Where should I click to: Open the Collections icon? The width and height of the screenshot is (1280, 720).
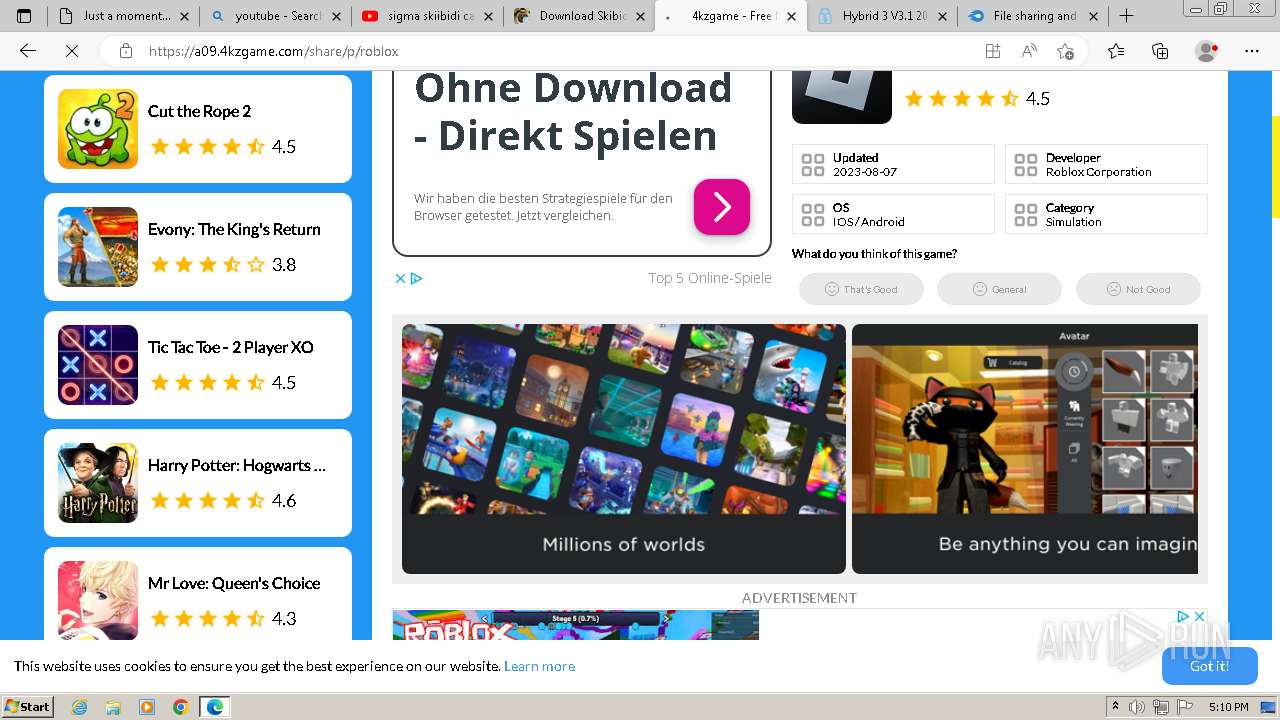coord(1160,51)
